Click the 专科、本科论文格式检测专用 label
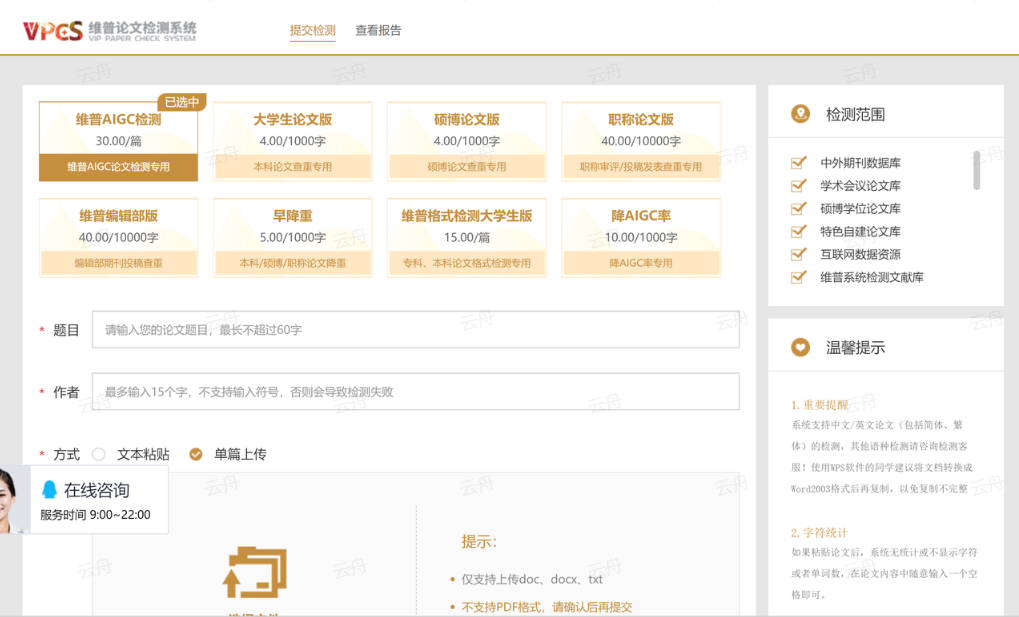This screenshot has height=617, width=1019. coord(467,263)
